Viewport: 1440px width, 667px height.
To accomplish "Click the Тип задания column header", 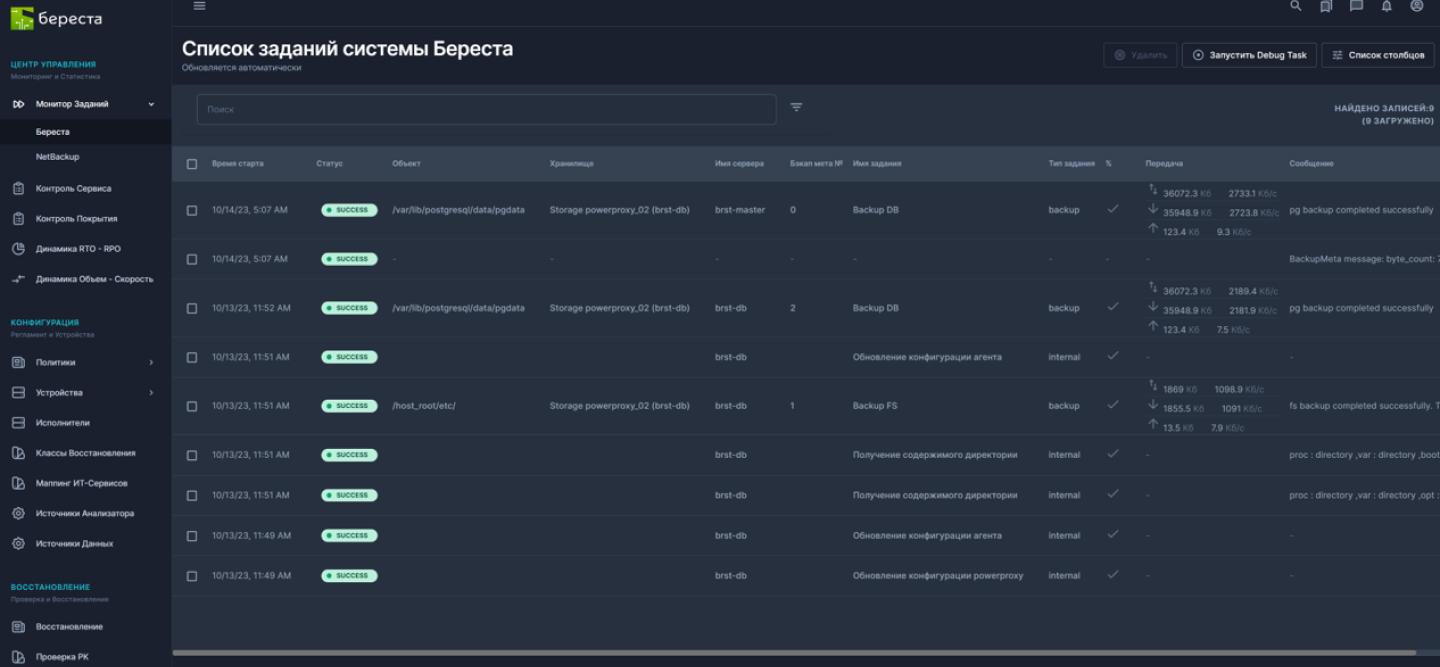I will tap(1072, 164).
